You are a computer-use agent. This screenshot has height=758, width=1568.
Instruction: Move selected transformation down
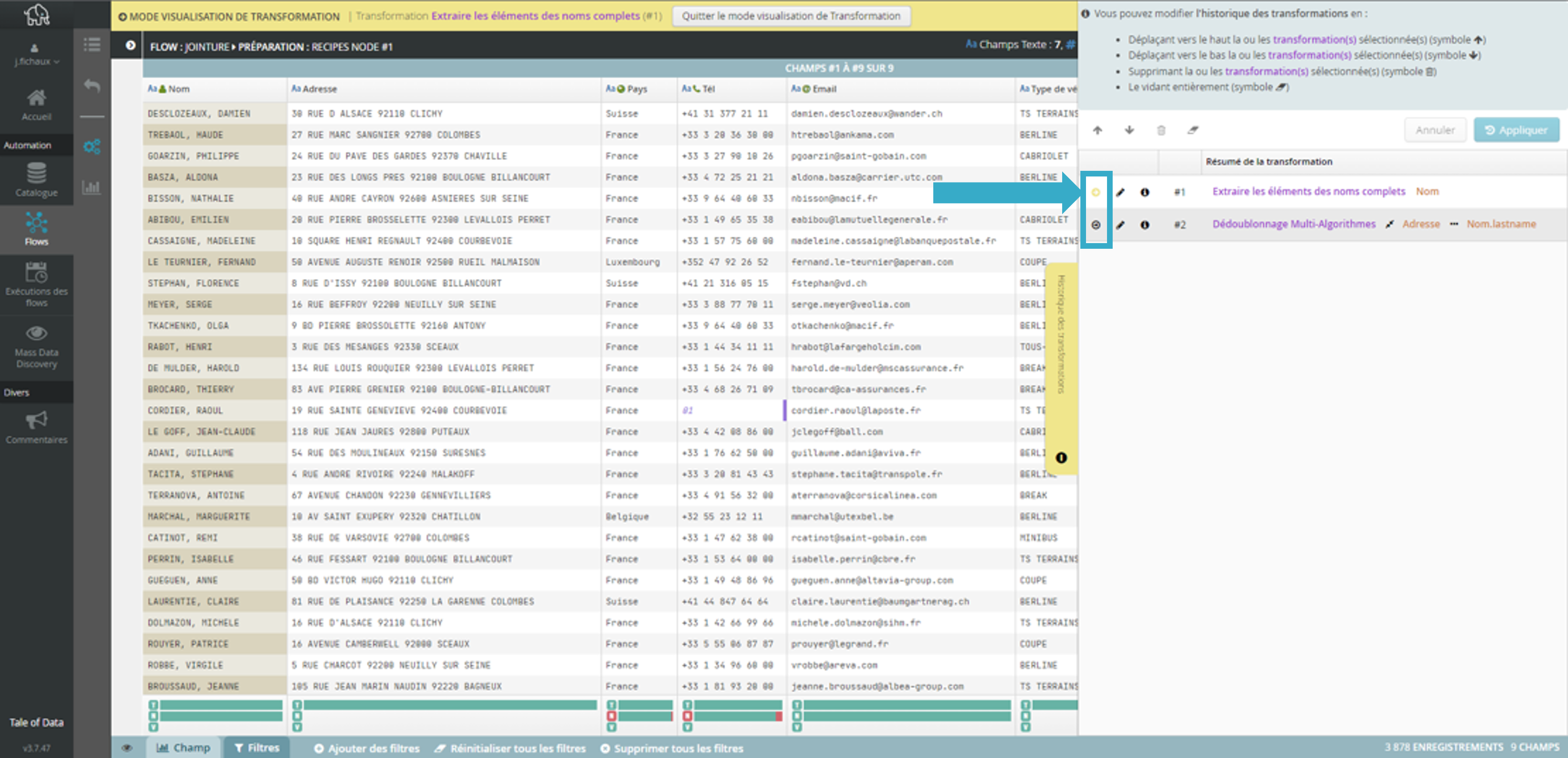click(1129, 130)
